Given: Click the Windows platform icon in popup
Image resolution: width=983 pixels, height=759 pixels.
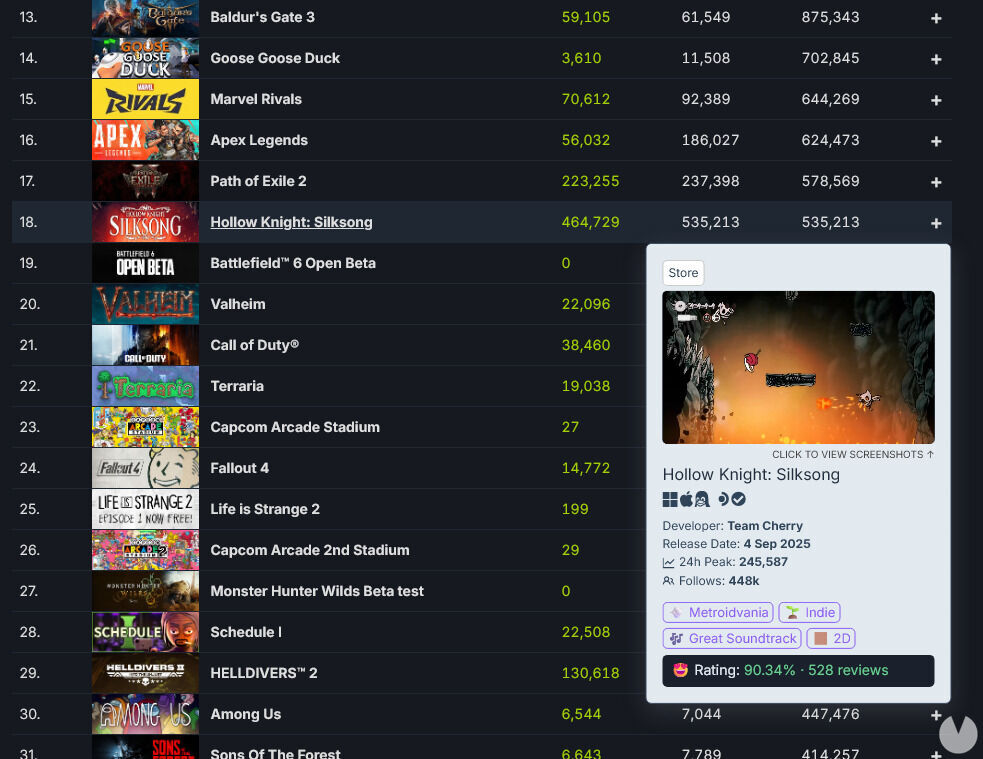Looking at the screenshot, I should click(670, 499).
